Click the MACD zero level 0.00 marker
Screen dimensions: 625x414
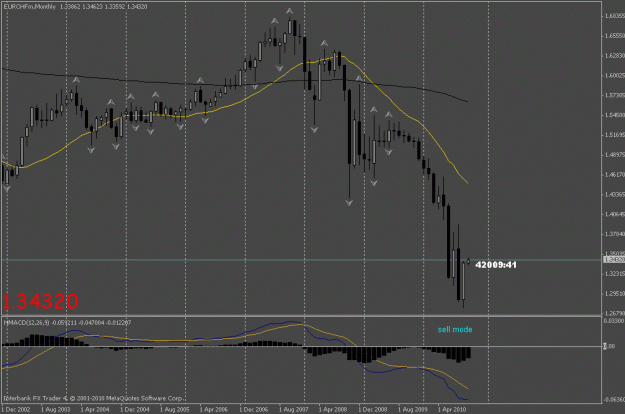click(x=611, y=346)
